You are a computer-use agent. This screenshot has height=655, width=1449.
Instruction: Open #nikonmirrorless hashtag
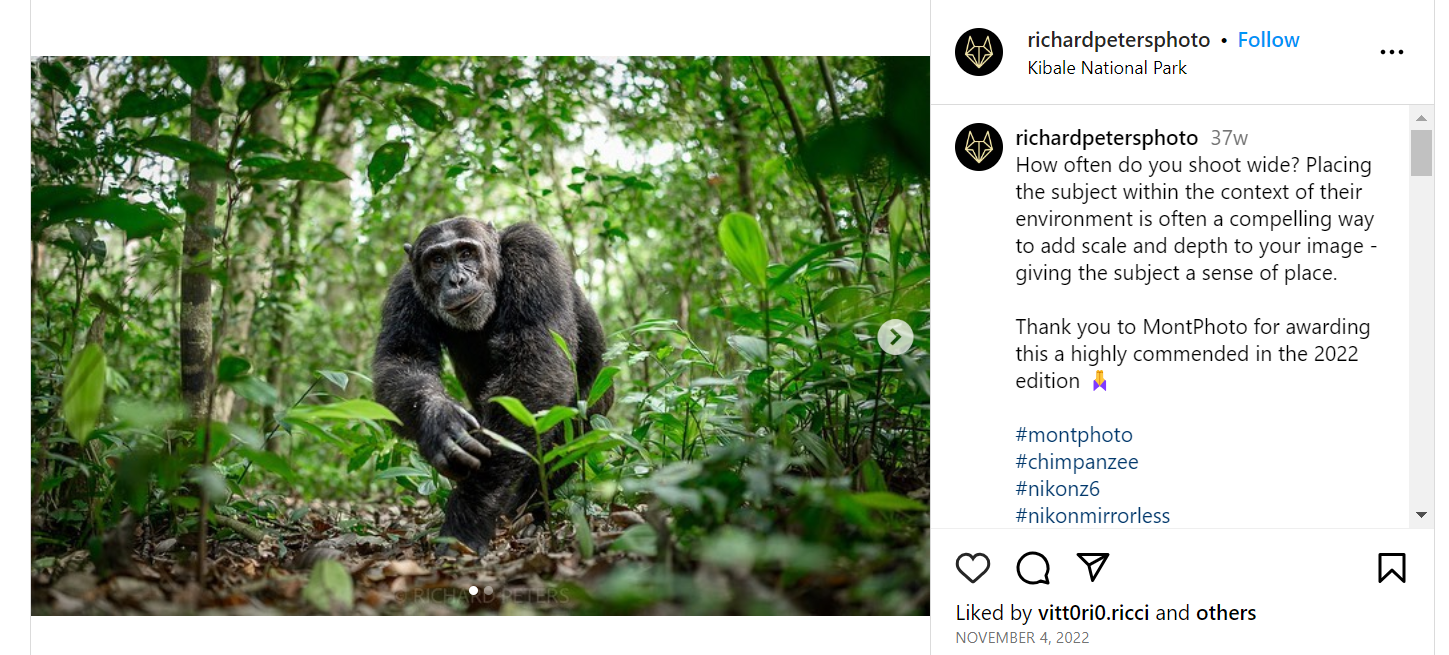[x=1092, y=516]
